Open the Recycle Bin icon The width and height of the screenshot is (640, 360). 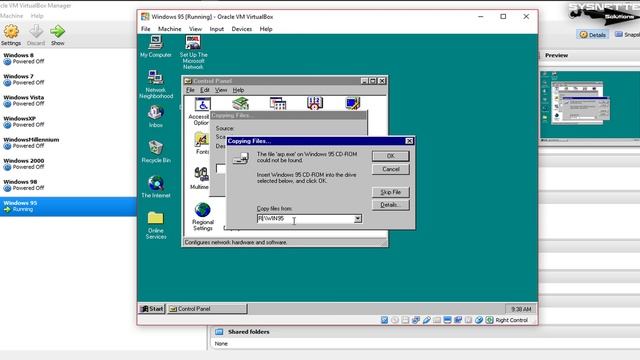pyautogui.click(x=156, y=151)
